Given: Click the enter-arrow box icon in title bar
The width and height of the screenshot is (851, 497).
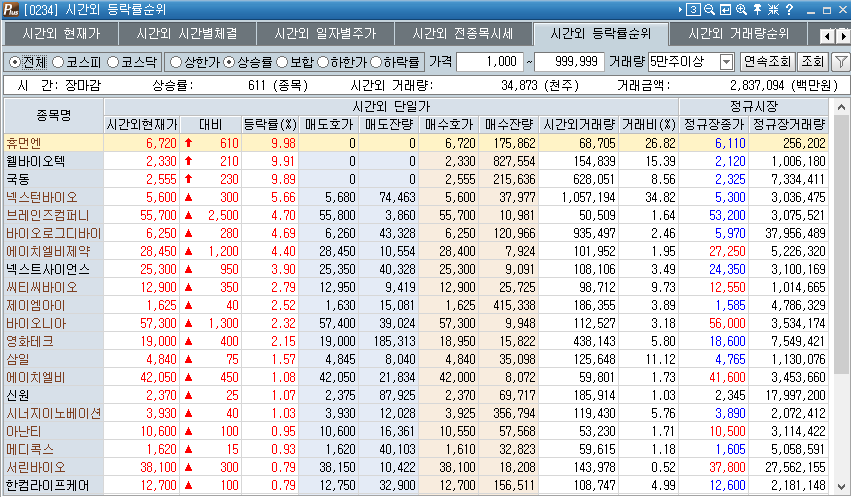Looking at the screenshot, I should [x=725, y=10].
